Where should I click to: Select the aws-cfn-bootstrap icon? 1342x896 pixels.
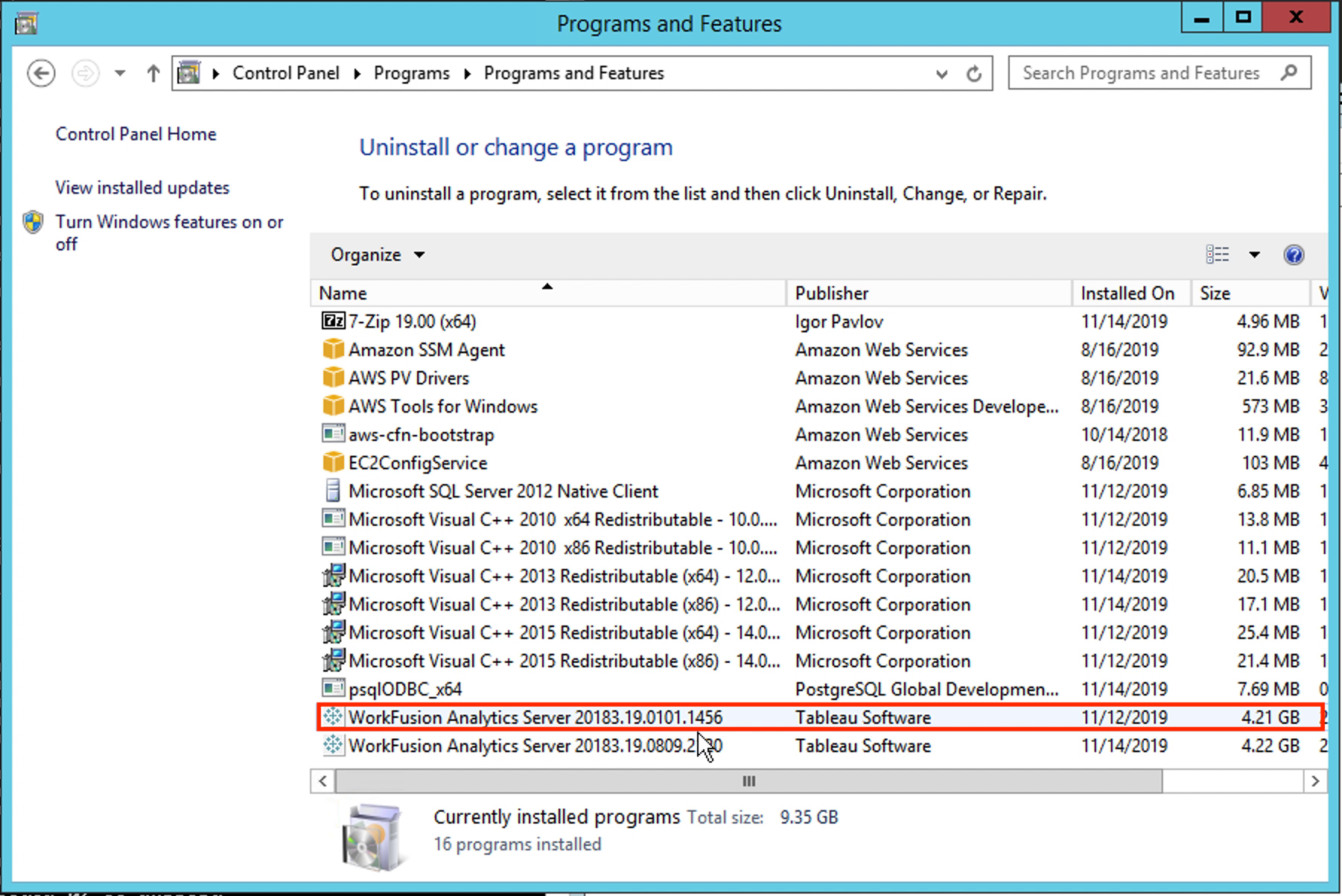pos(333,434)
